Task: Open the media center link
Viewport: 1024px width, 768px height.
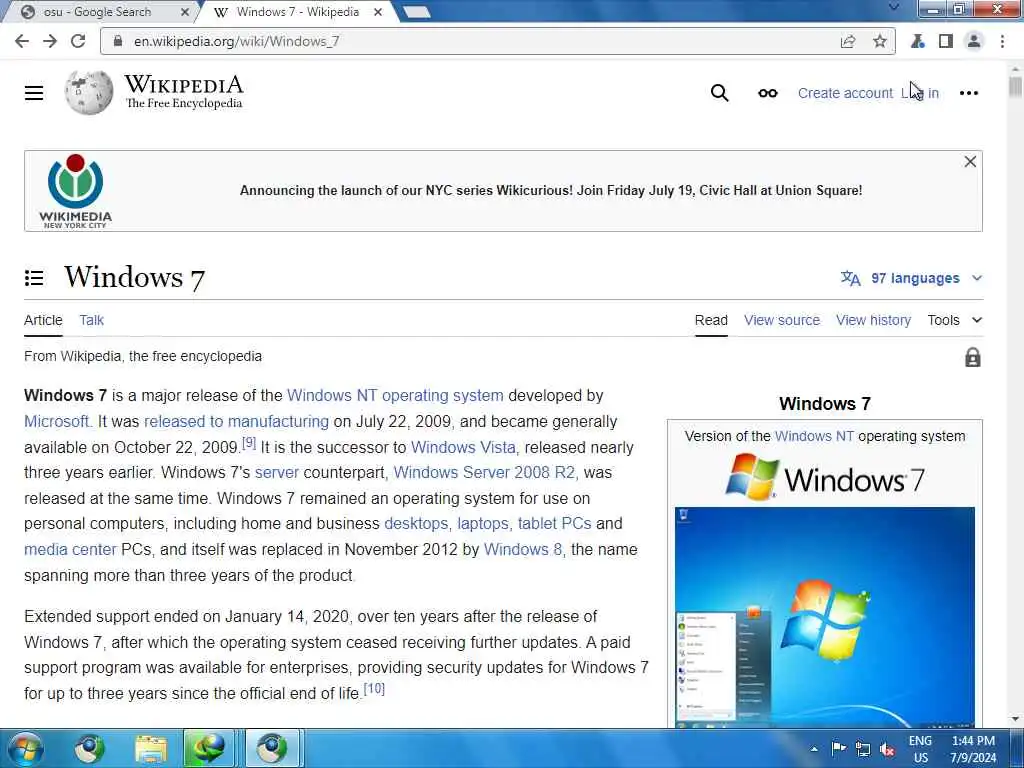Action: [70, 549]
